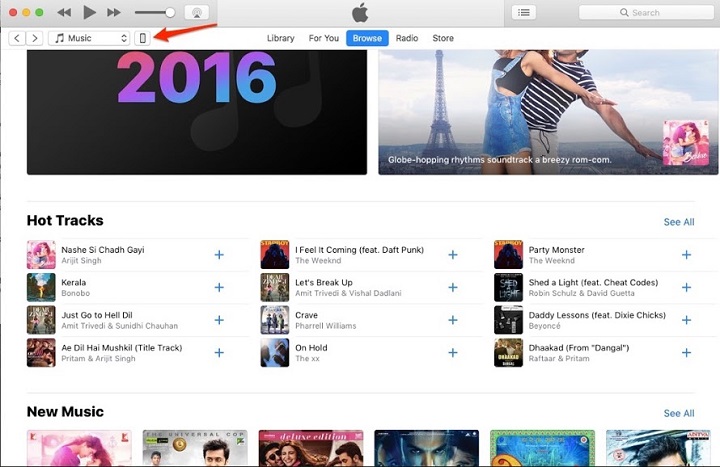
Task: Click Let's Break Up artwork
Action: click(275, 287)
